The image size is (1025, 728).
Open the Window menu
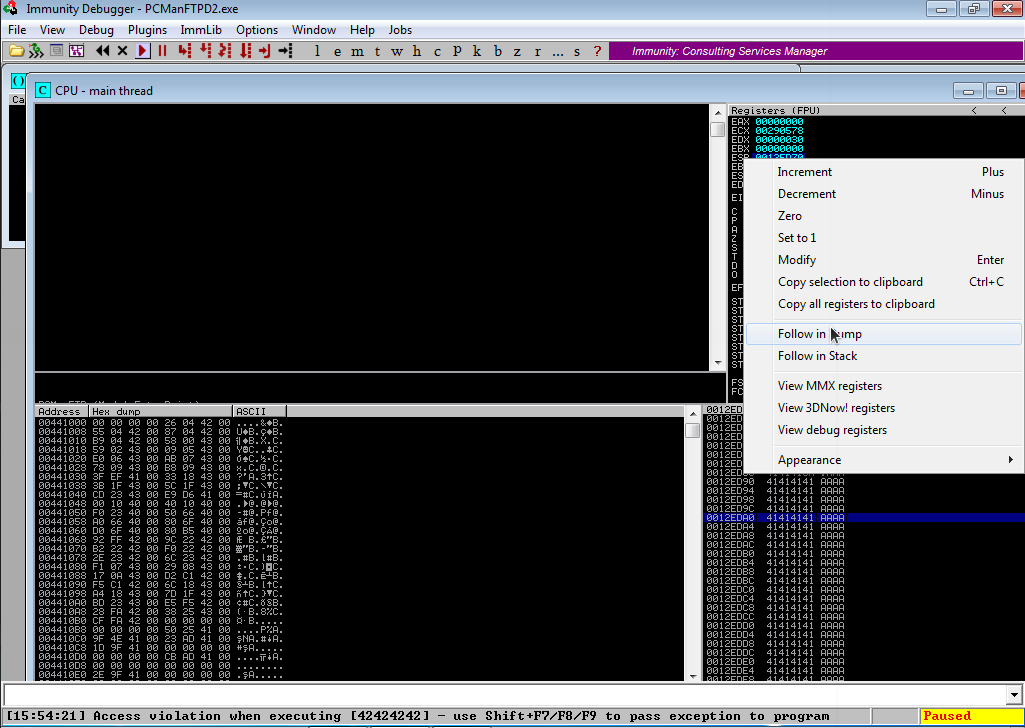tap(314, 30)
